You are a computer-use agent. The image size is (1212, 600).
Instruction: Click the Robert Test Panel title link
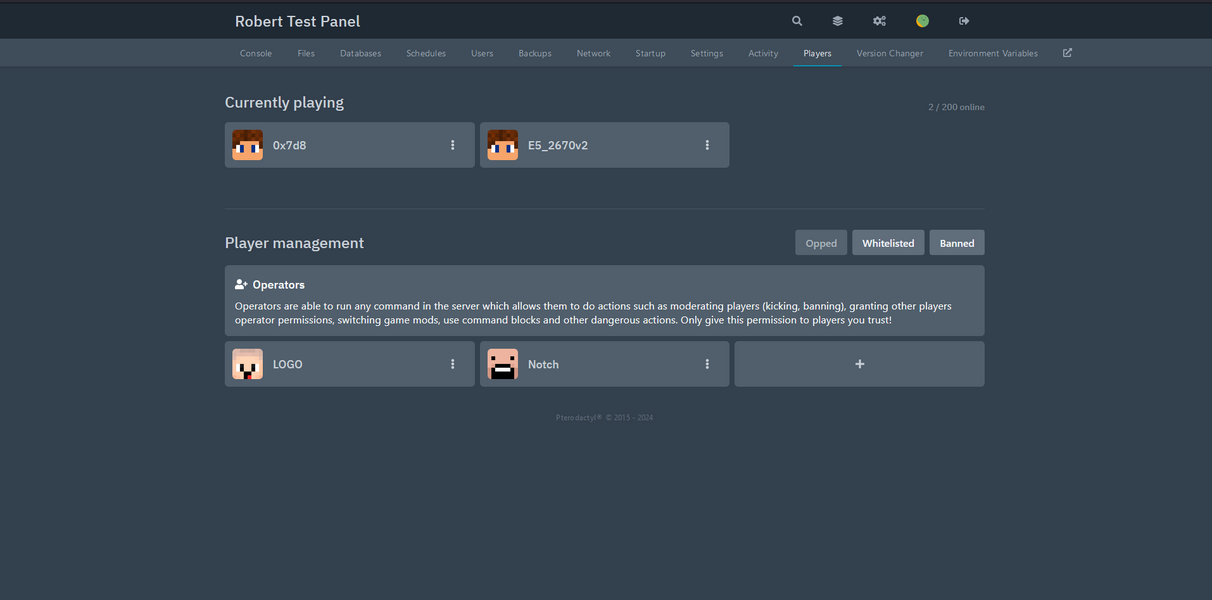[296, 20]
